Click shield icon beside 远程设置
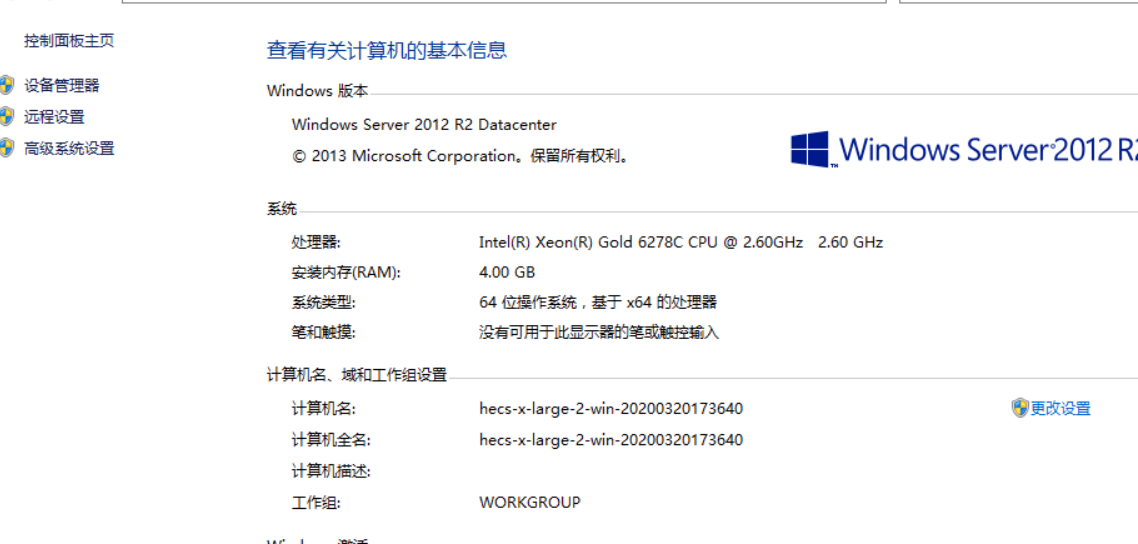Image resolution: width=1138 pixels, height=544 pixels. point(7,117)
